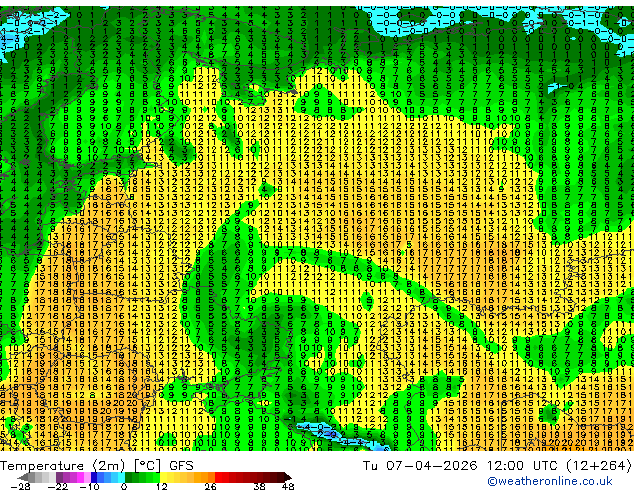Click the weatheronline.co.uk copyright link
Screen dimensions: 634x490
[550, 481]
